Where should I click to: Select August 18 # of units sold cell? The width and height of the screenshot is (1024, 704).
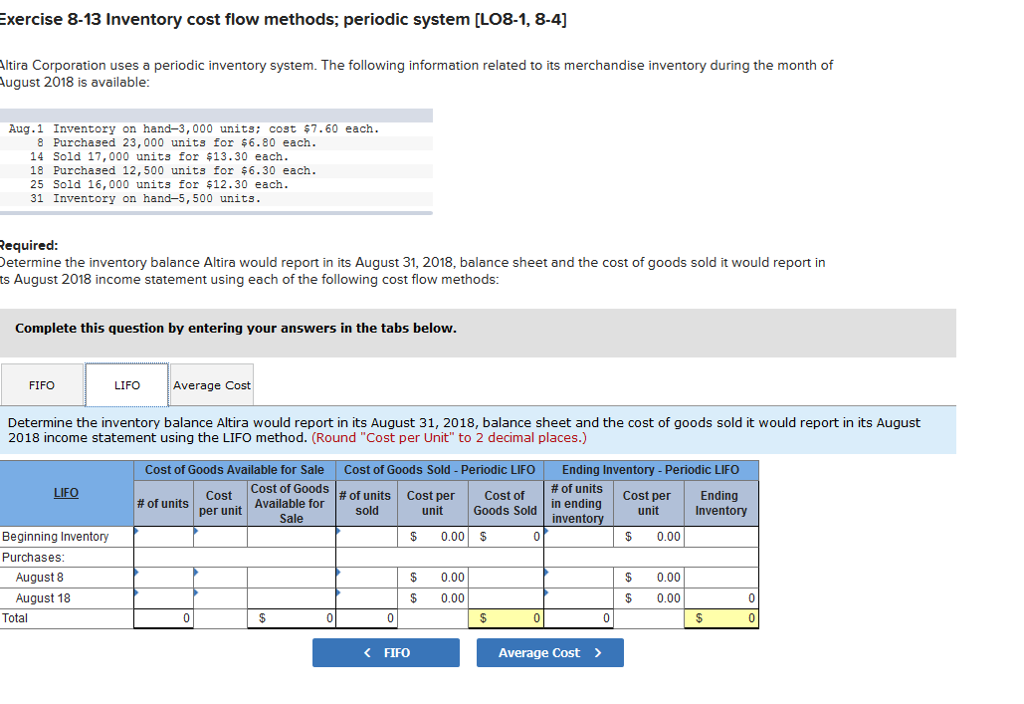(366, 598)
